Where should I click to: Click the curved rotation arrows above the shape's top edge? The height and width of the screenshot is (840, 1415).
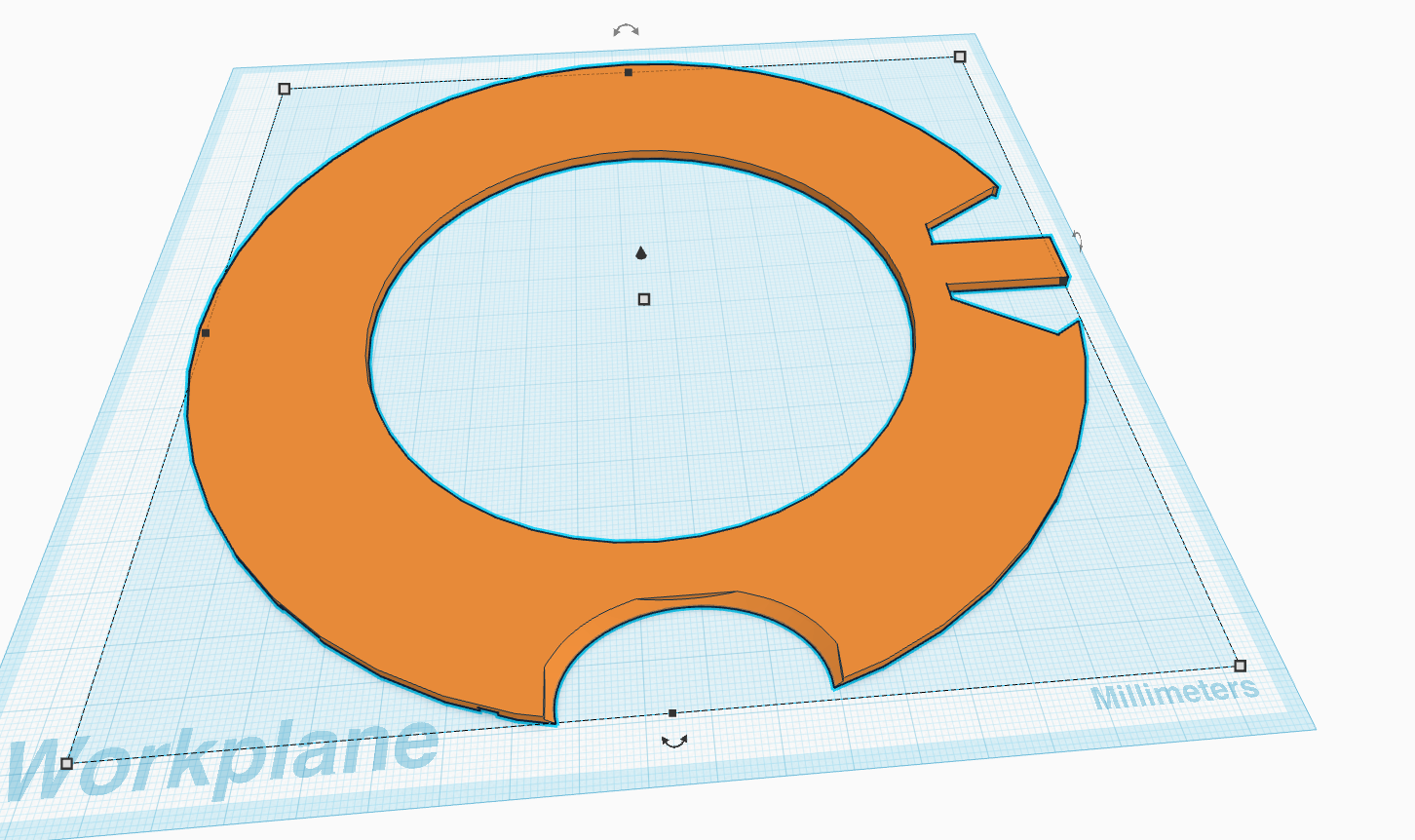(626, 31)
